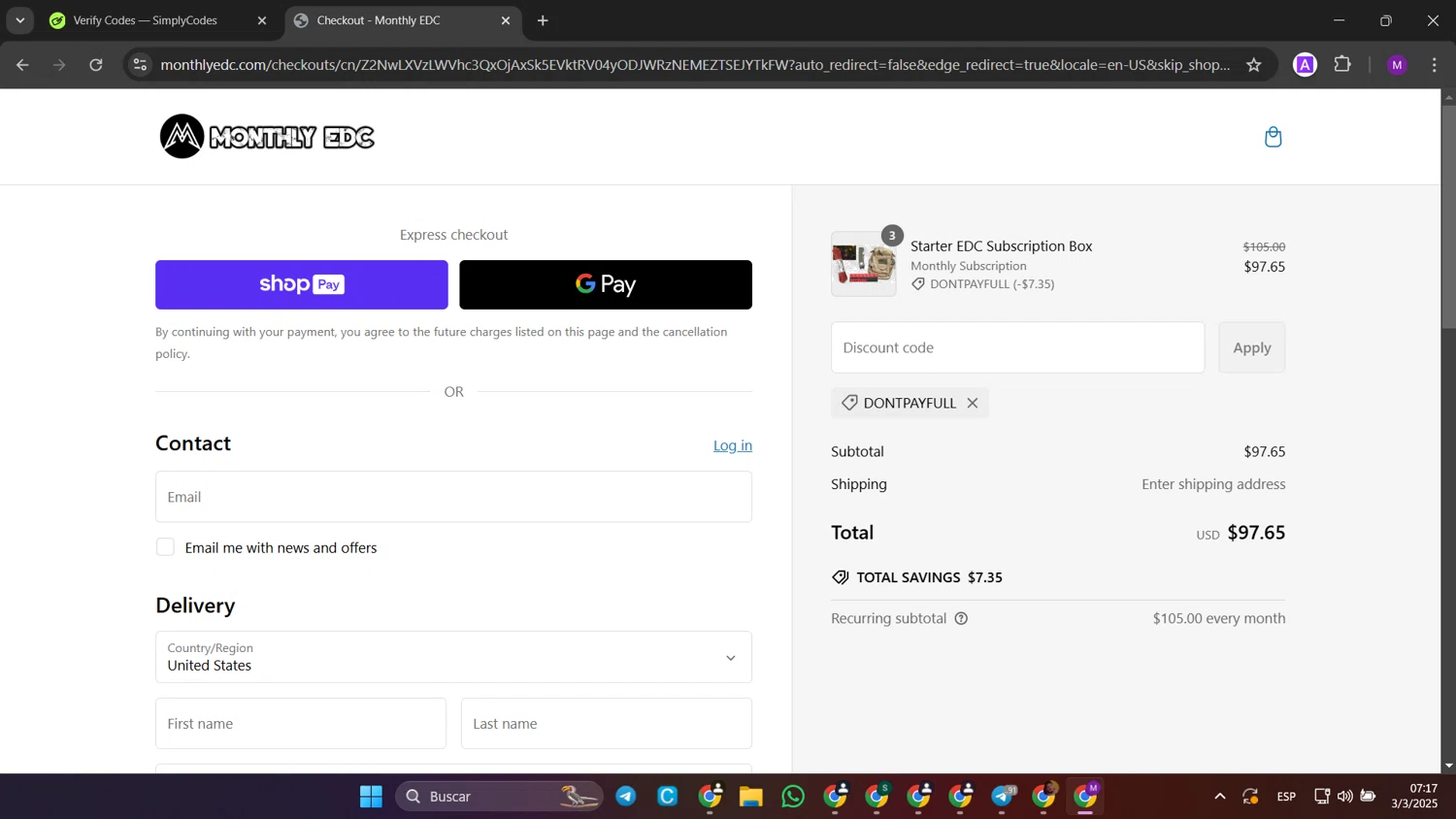Close the Checkout Monthly EDC tab
The image size is (1456, 819).
[505, 20]
